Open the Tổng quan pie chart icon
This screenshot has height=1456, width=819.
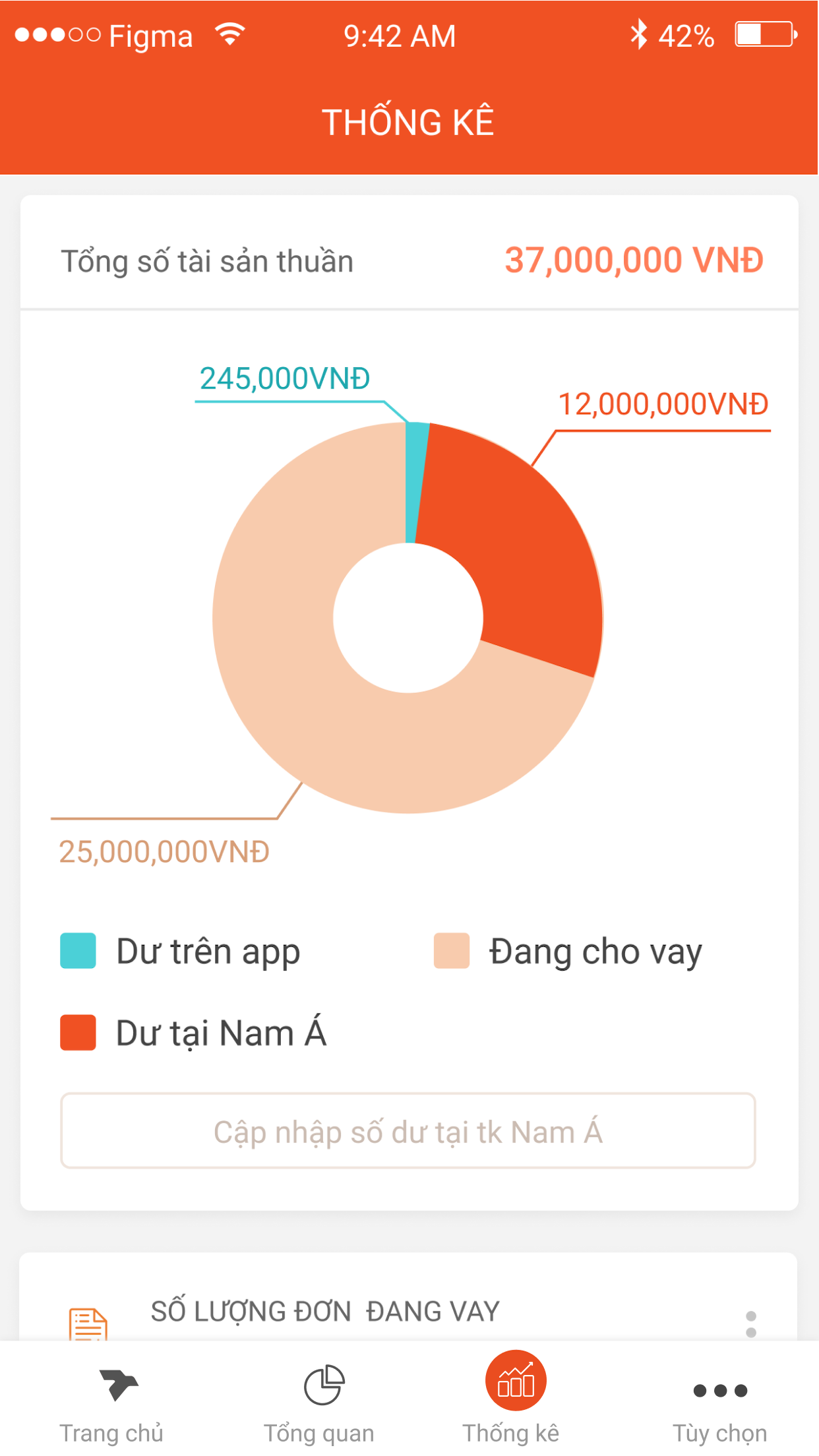point(324,1385)
